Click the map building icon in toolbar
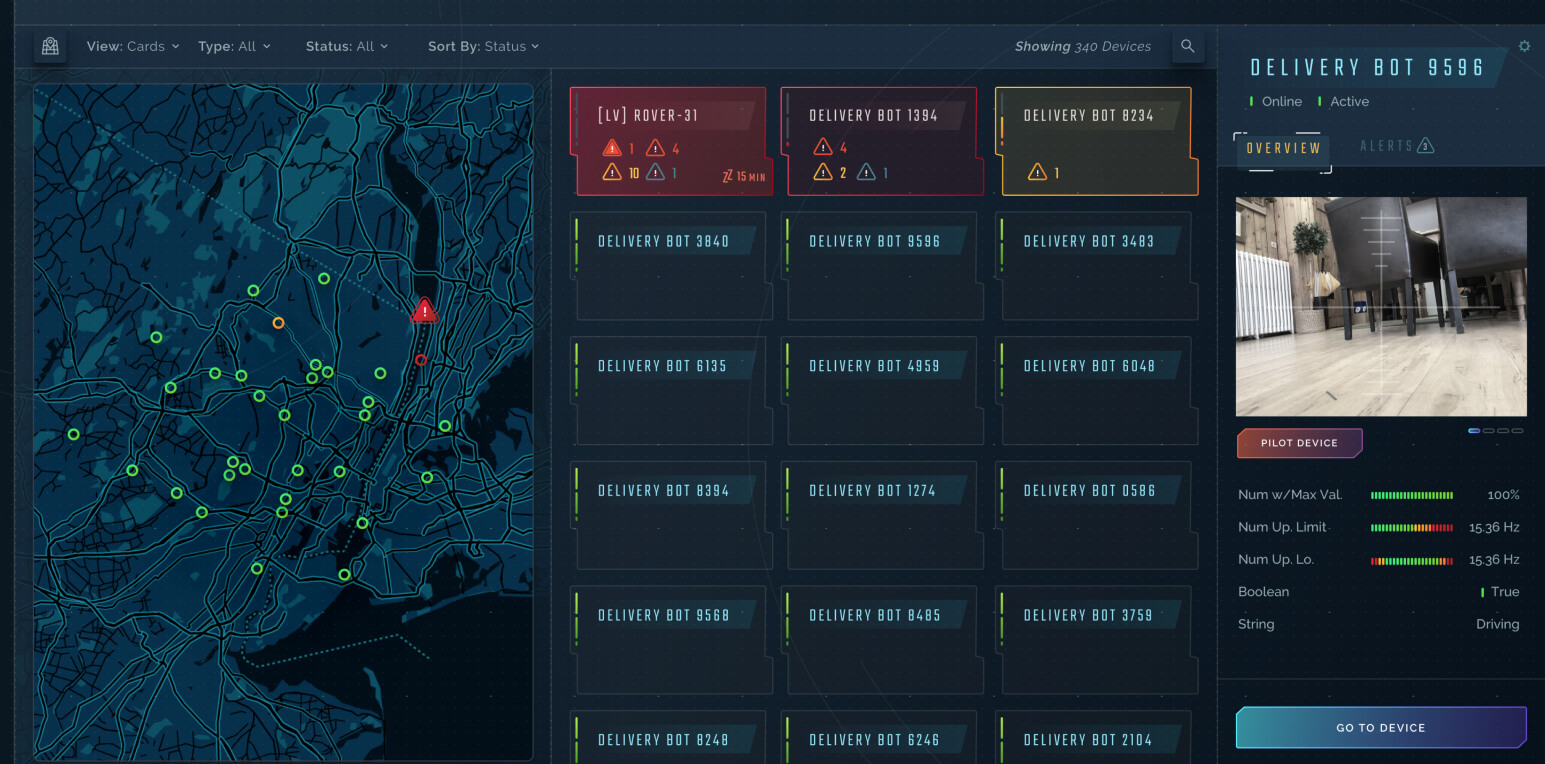Viewport: 1545px width, 764px height. click(x=50, y=46)
